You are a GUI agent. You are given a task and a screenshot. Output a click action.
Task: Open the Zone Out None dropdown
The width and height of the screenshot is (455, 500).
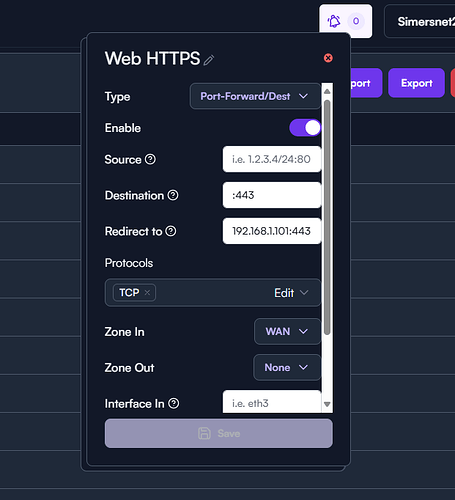coord(287,368)
